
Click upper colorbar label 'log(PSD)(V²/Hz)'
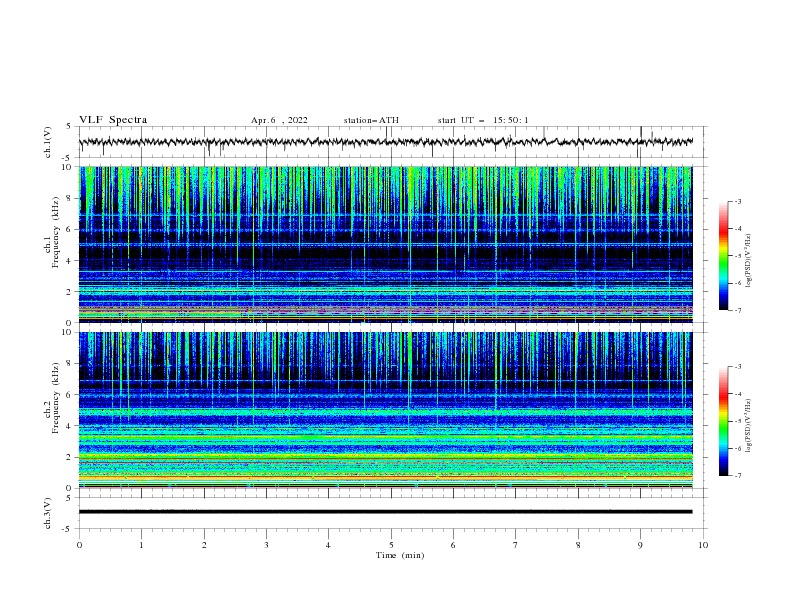click(x=749, y=261)
